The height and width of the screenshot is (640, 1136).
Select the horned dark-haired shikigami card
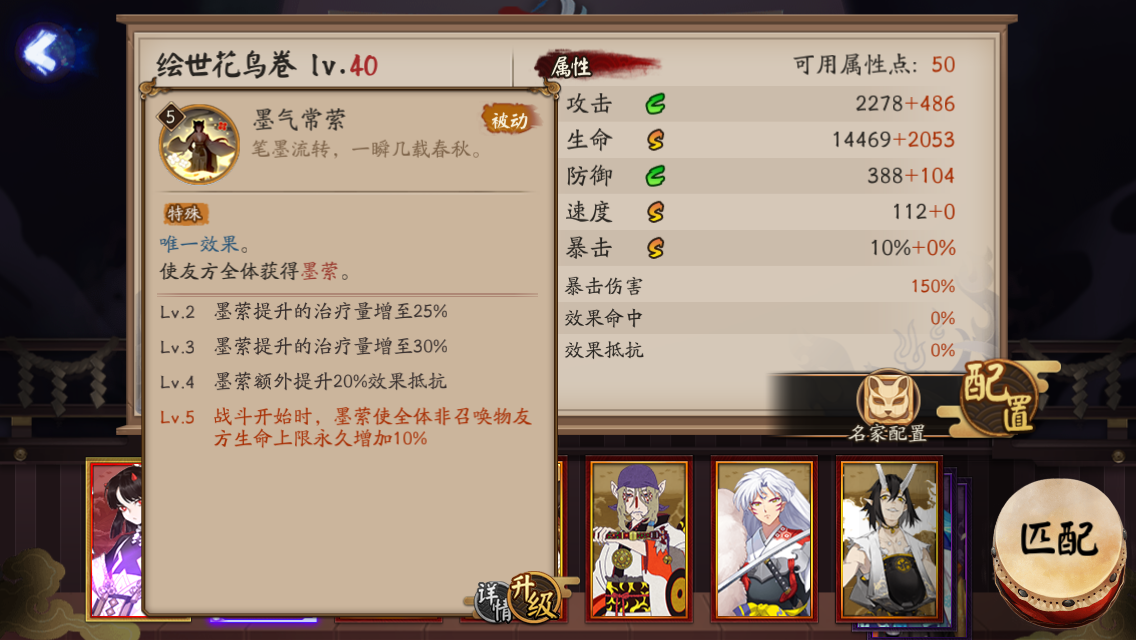889,539
